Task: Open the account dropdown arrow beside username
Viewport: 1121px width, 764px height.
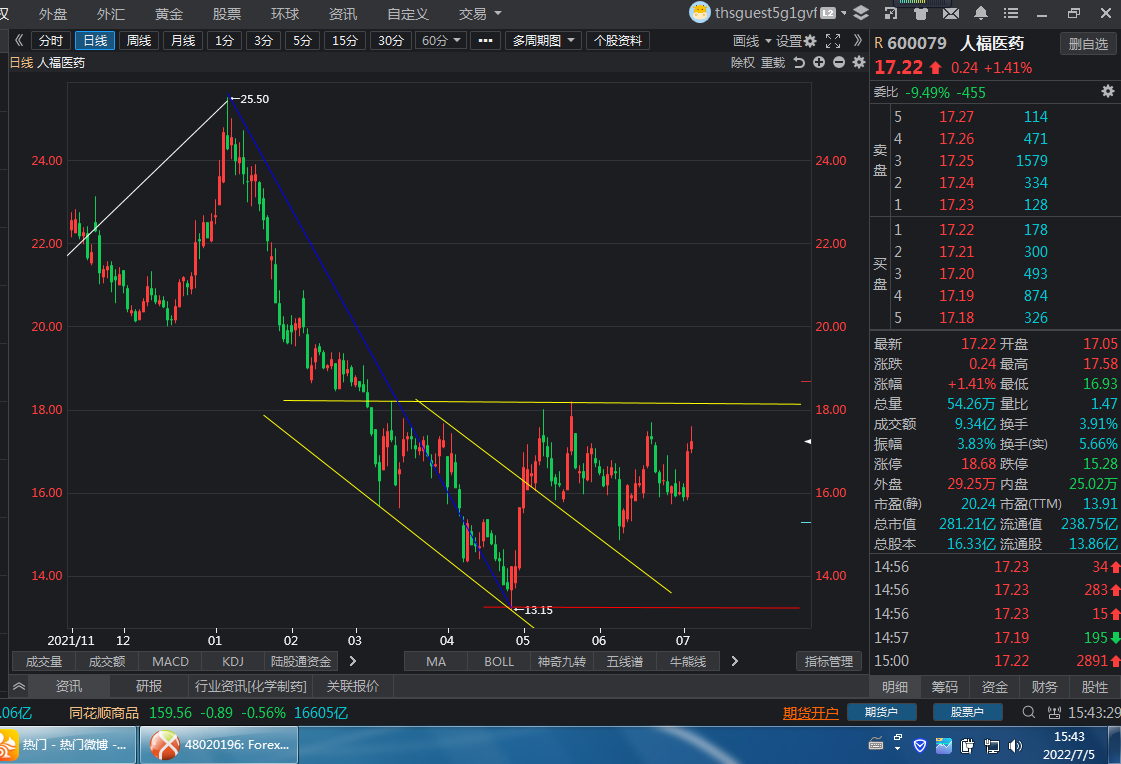Action: 844,13
